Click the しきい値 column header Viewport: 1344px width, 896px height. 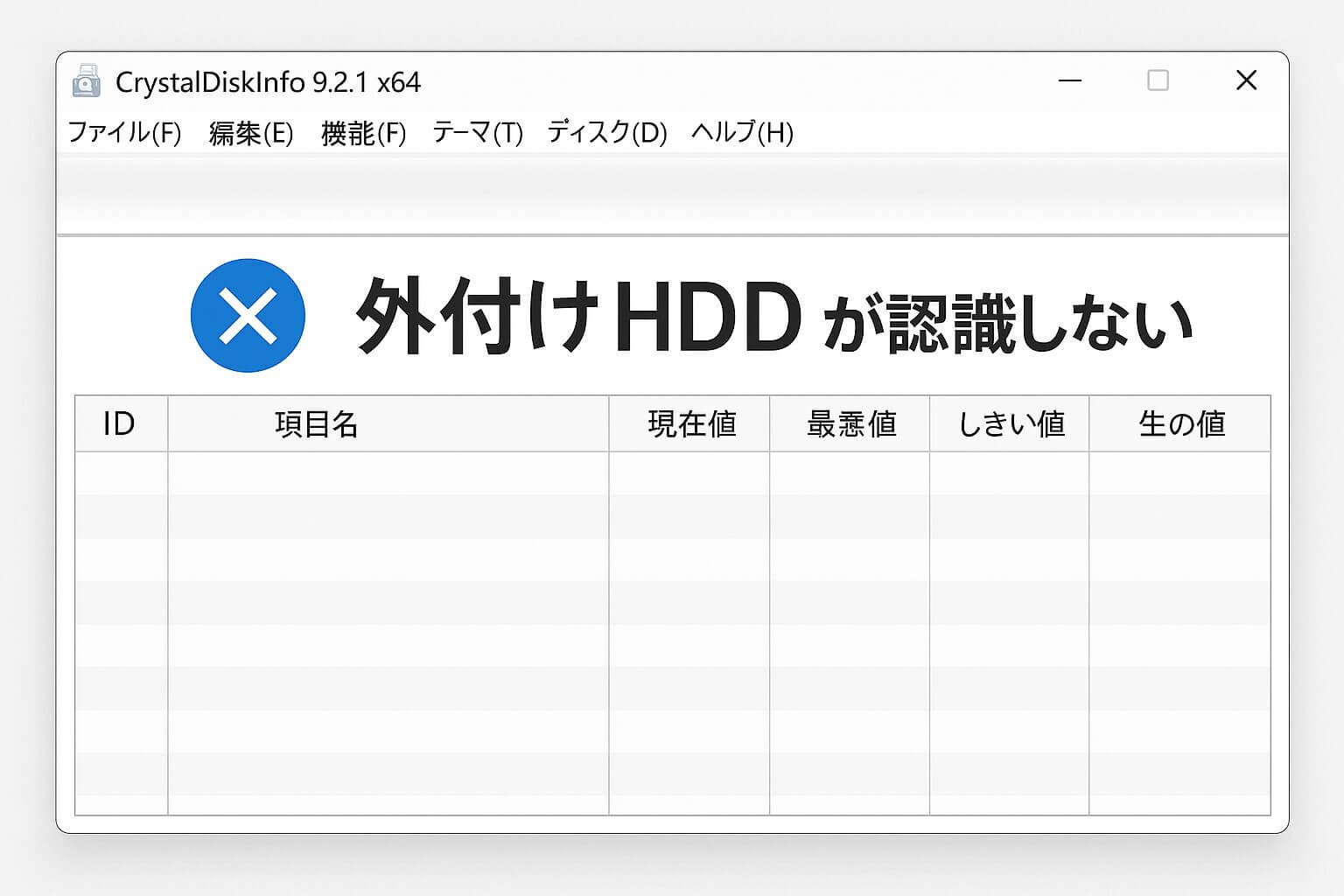tap(1011, 424)
